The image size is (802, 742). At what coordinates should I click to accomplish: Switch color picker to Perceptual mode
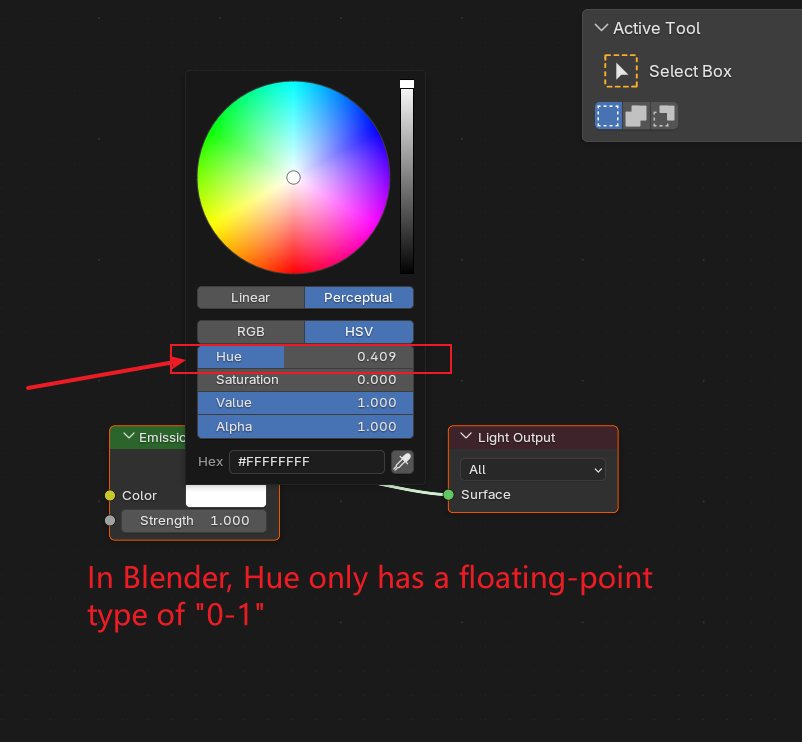[359, 298]
